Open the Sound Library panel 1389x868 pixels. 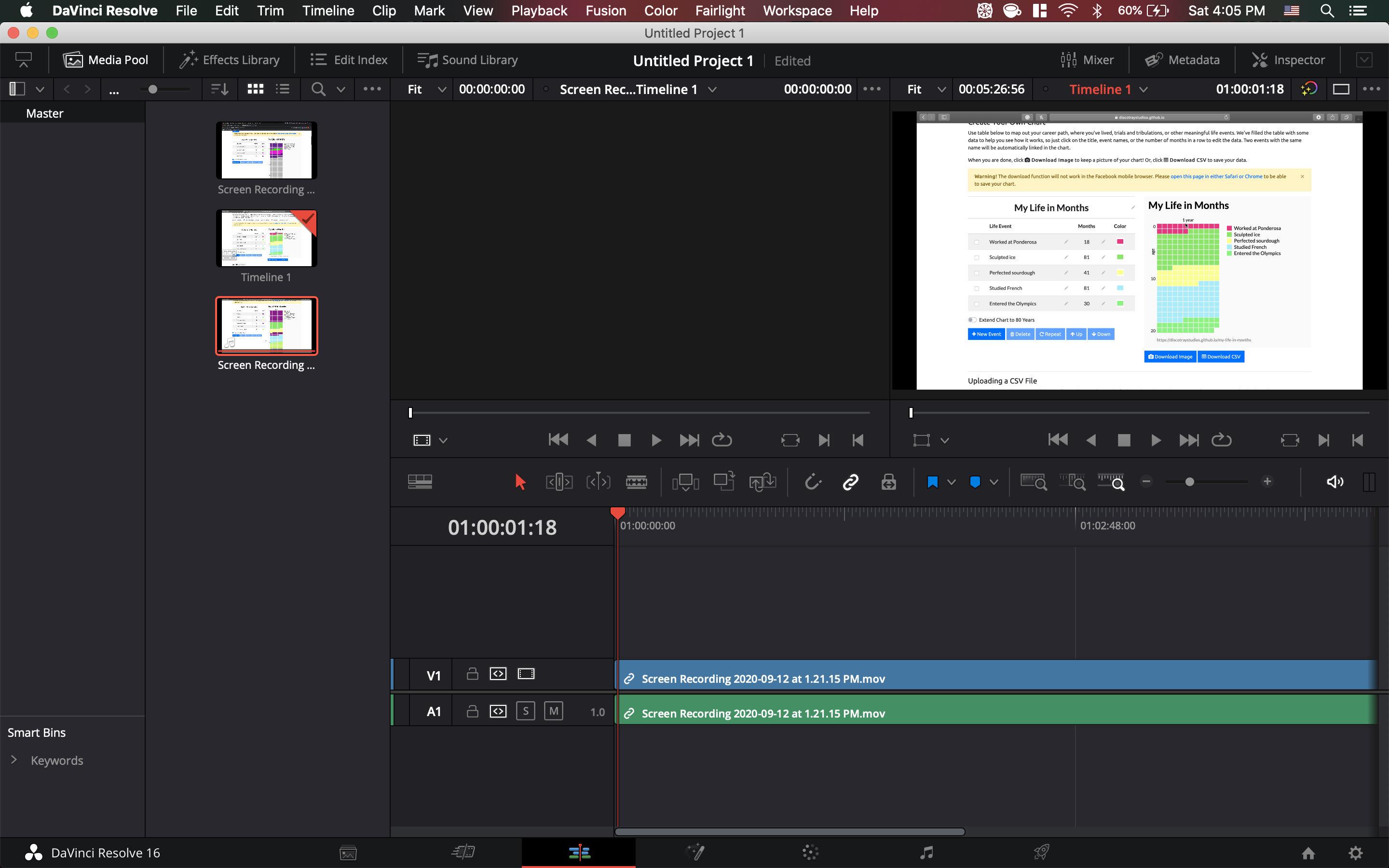coord(467,60)
